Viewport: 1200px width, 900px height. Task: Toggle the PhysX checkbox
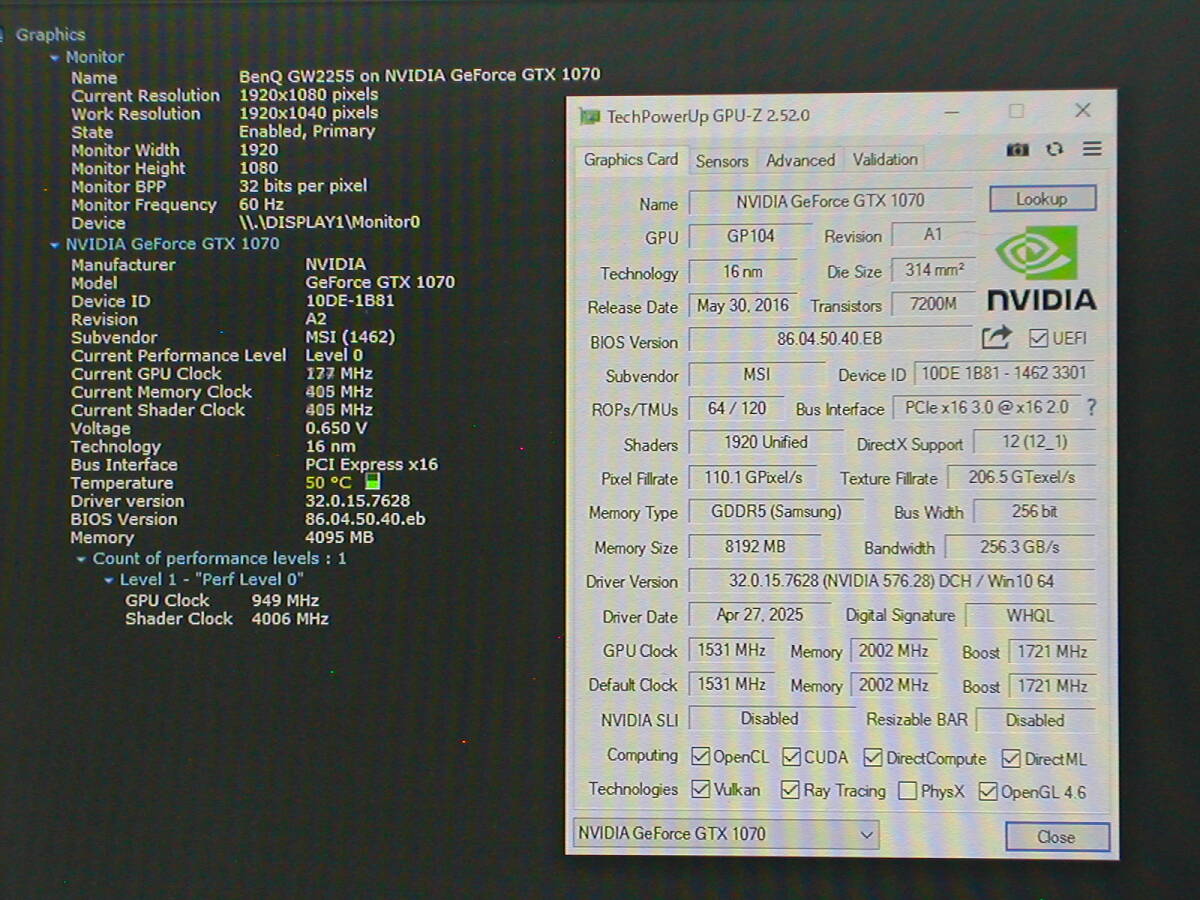click(907, 791)
